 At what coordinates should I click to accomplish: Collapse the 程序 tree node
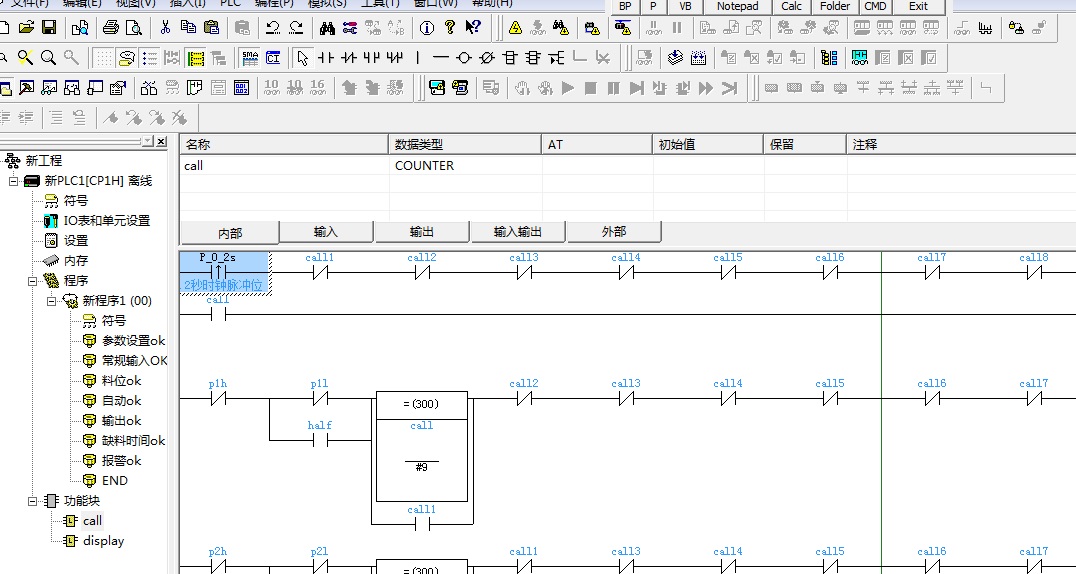click(32, 281)
